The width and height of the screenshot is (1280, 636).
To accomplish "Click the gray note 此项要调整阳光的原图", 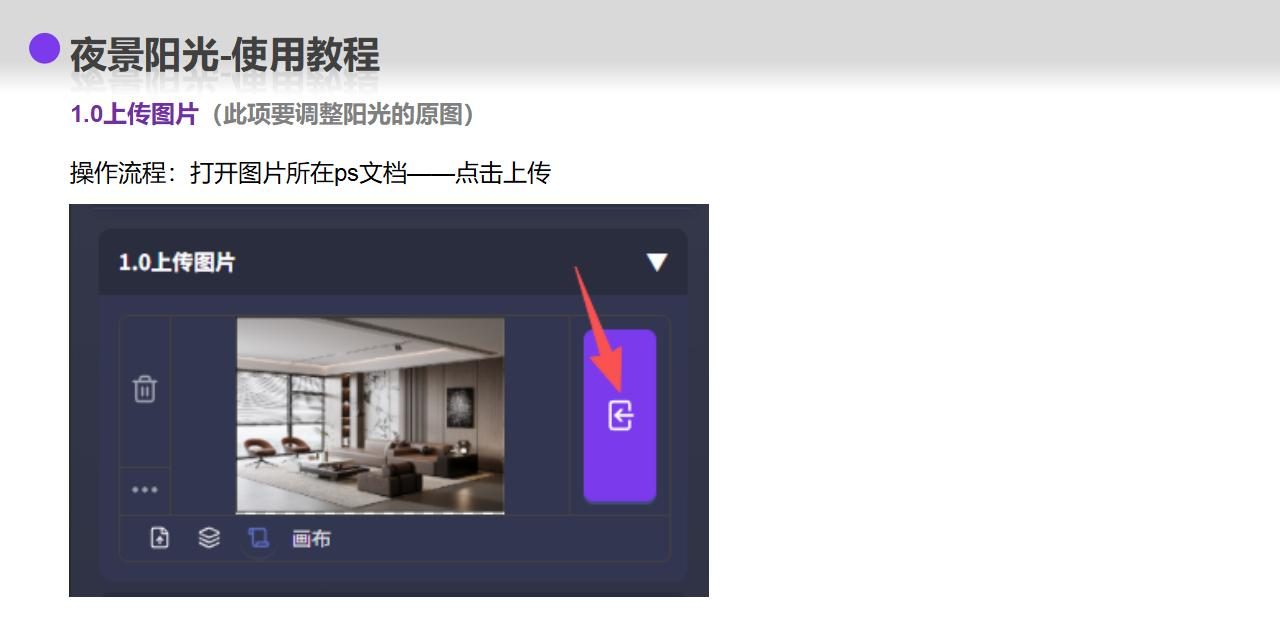I will (344, 114).
